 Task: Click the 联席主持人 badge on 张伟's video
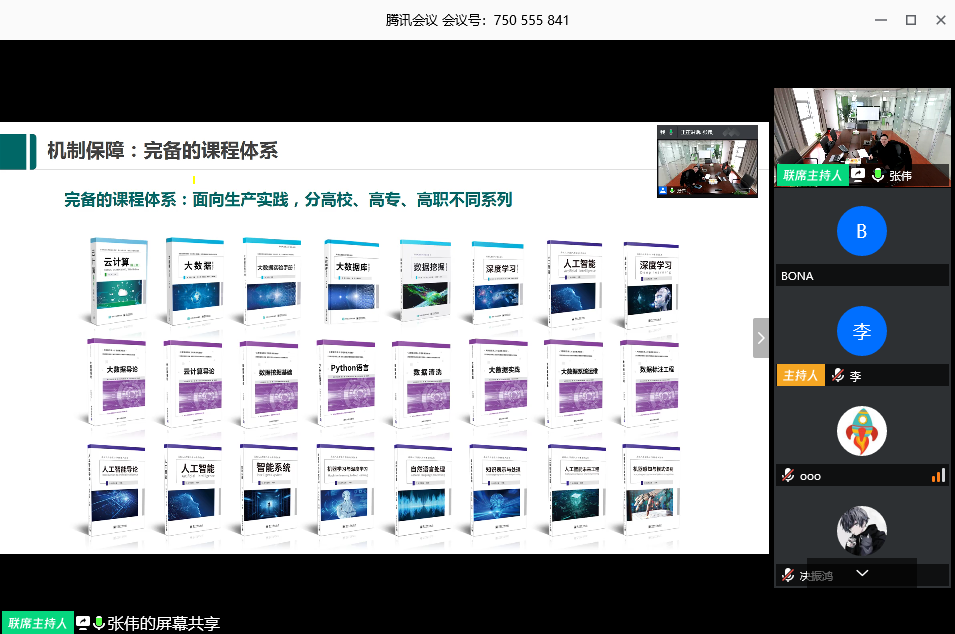tap(811, 175)
